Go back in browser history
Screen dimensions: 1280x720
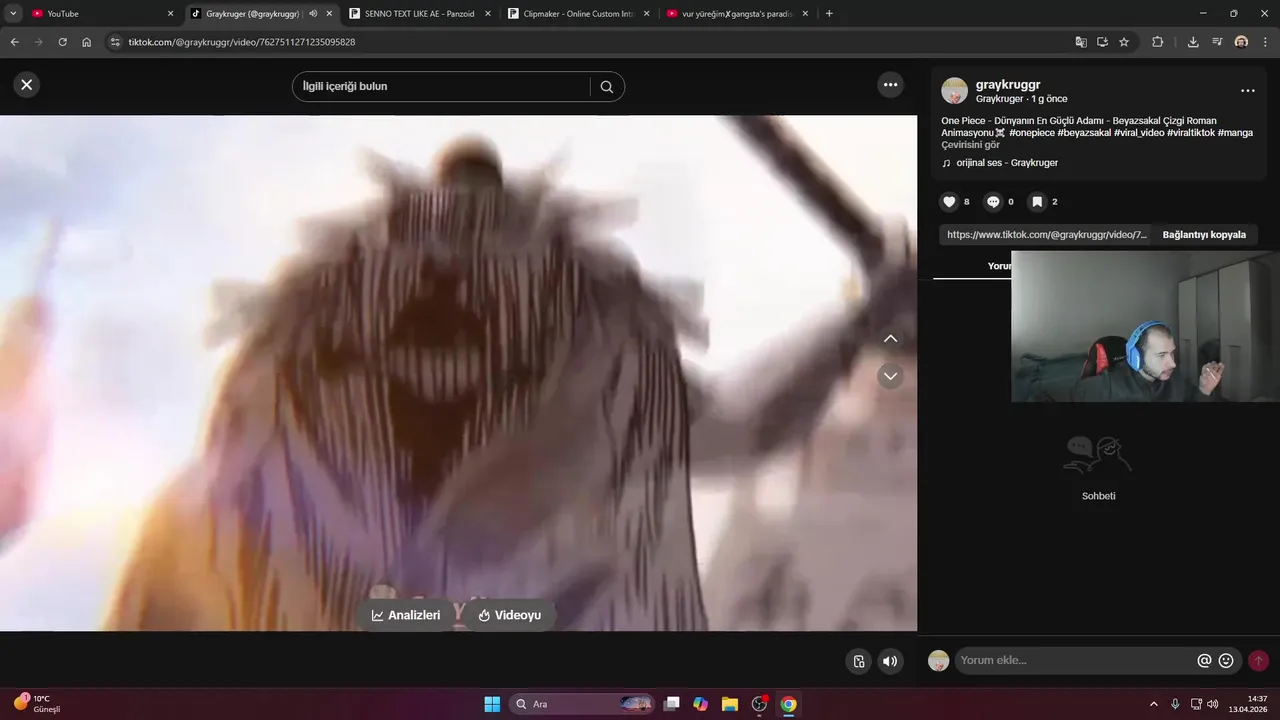[14, 42]
